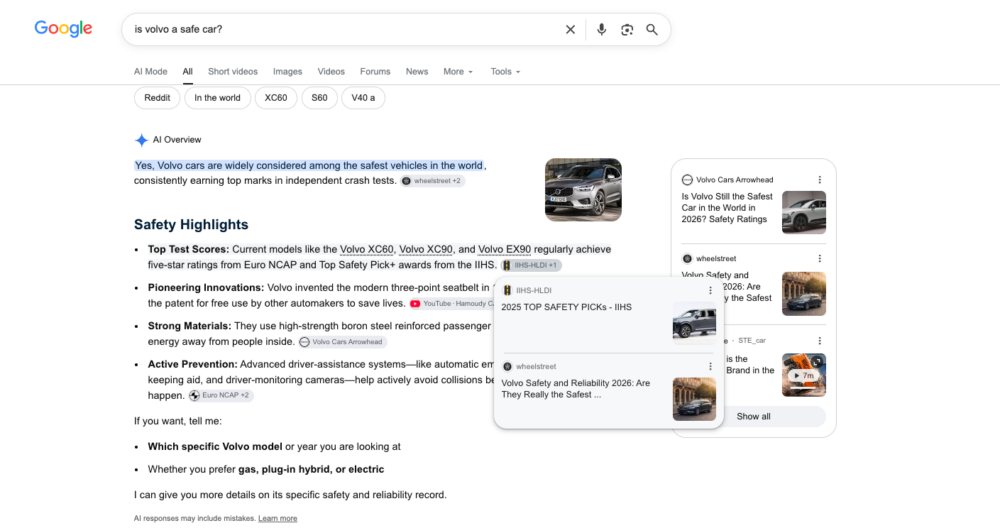This screenshot has width=1000, height=528.
Task: Select the 'V40 a' refinement chip
Action: 364,98
